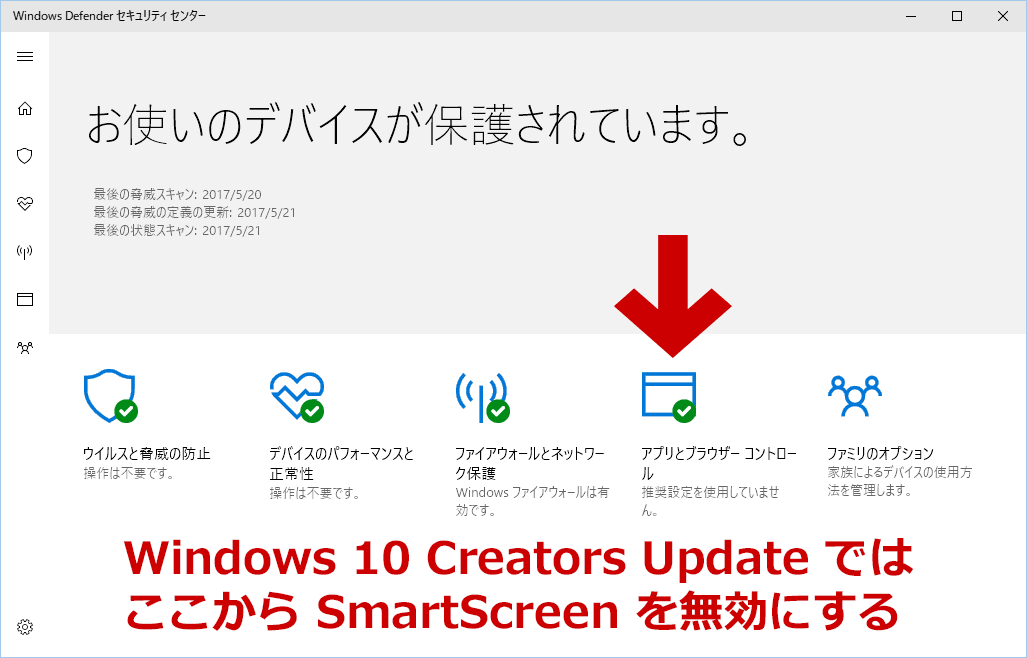Click the 最後の脅威の定義の更新: 2017/5/21 line

195,212
